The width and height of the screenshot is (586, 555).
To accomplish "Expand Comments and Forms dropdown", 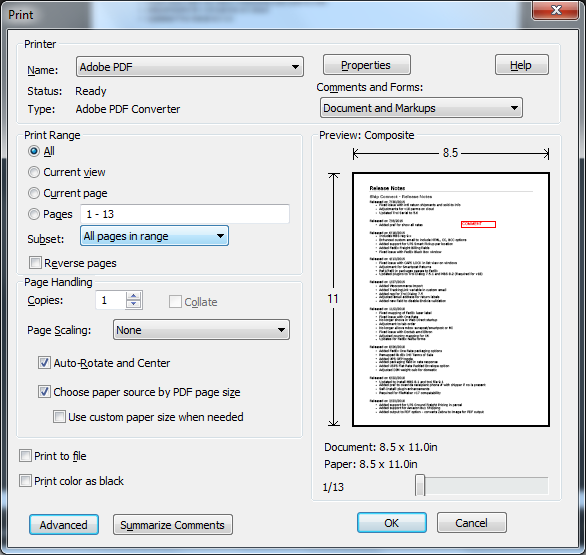I will pyautogui.click(x=421, y=108).
